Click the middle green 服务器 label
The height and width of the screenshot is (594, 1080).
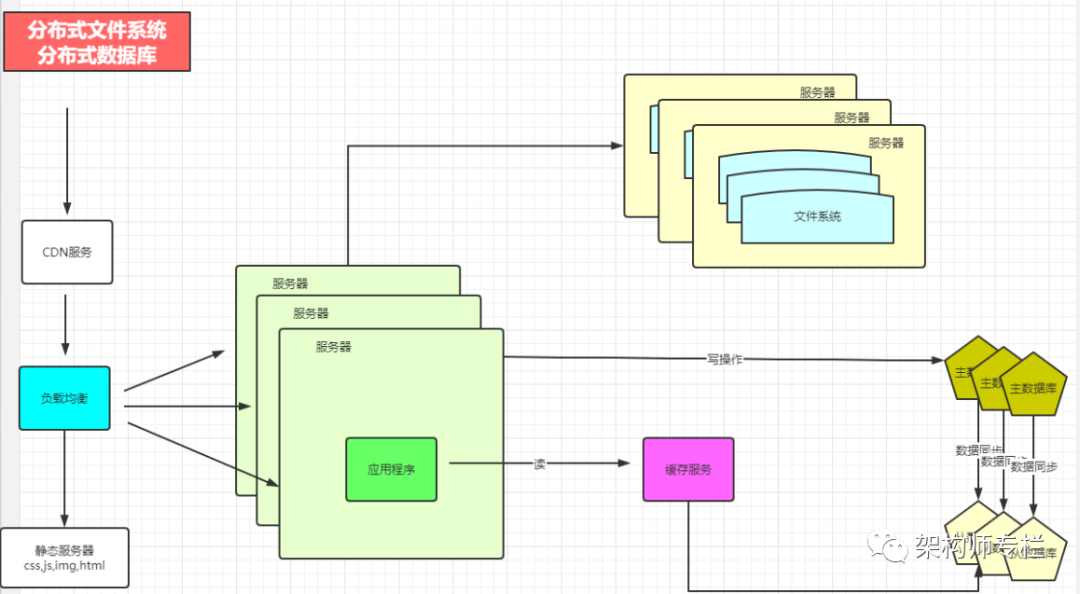pos(311,314)
